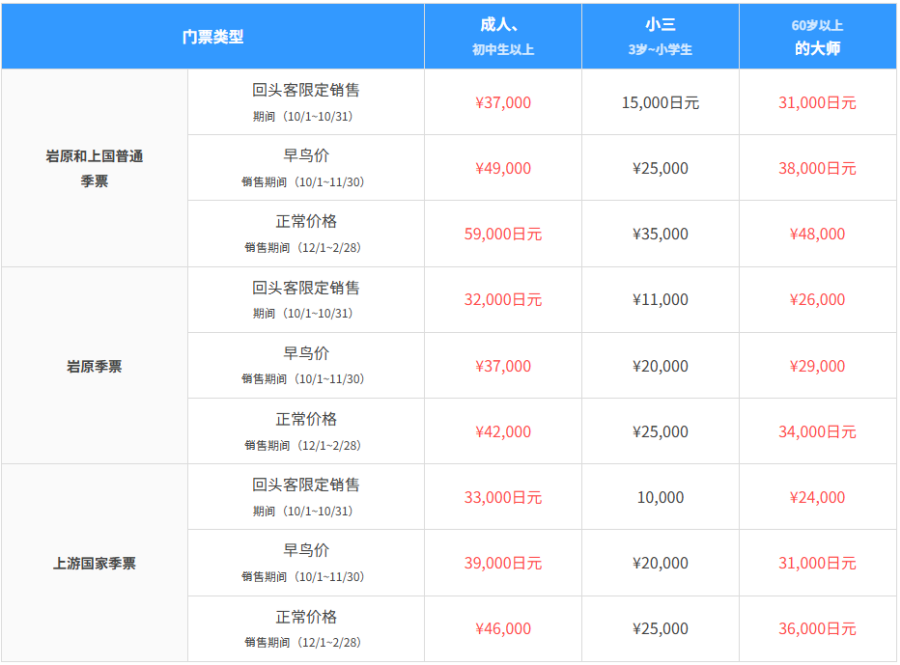Viewport: 900px width, 665px height.
Task: Click the 小三 3岁~小学生 column header
Action: tap(660, 37)
